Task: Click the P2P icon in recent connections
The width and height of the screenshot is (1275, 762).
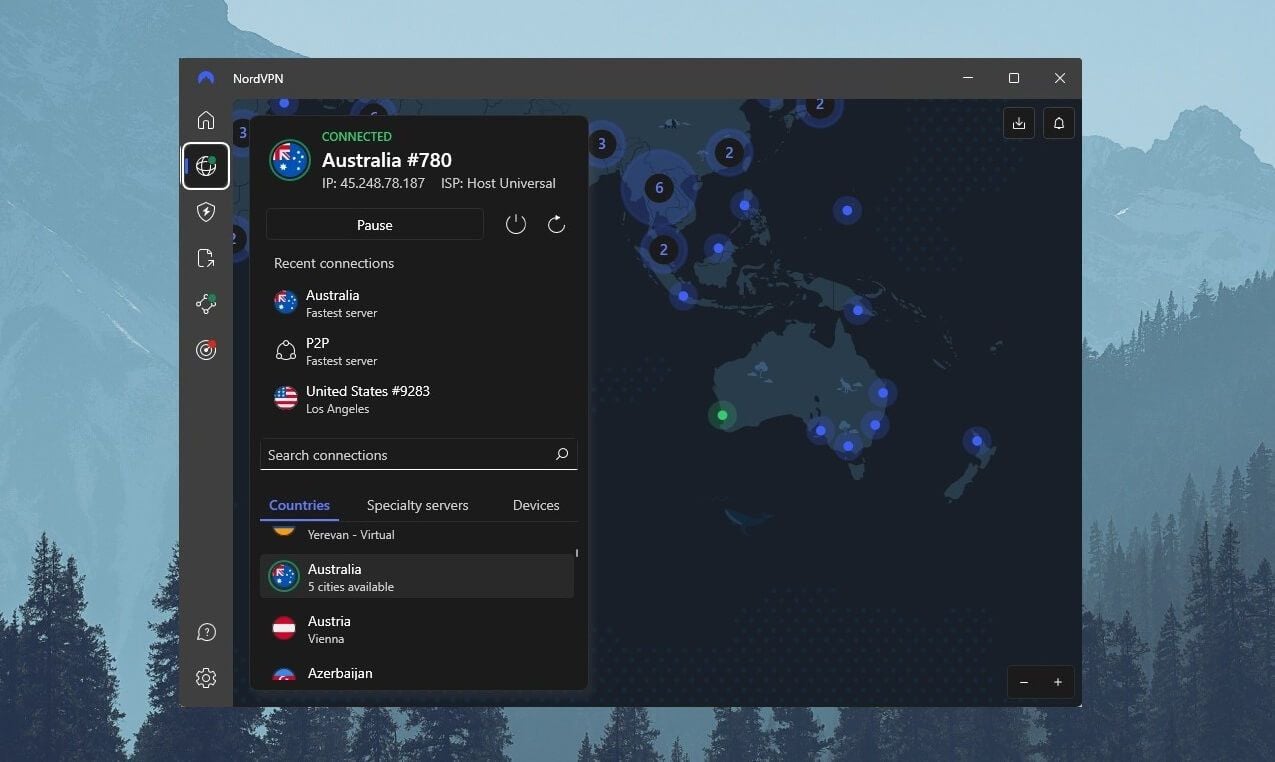Action: (x=286, y=350)
